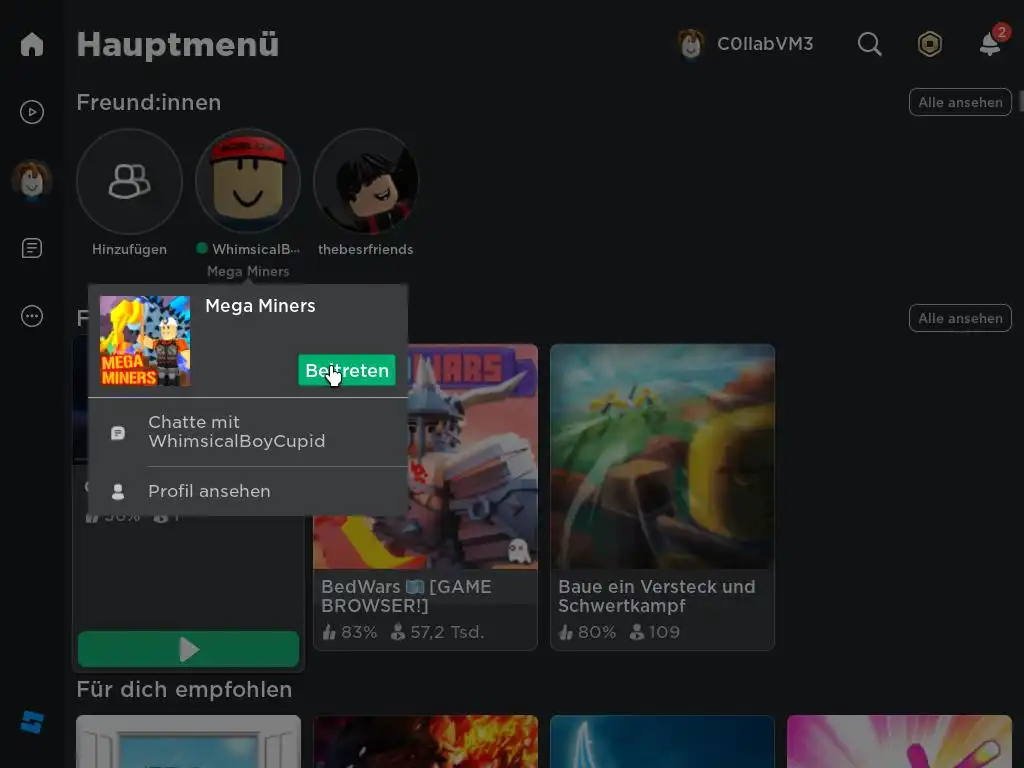This screenshot has height=768, width=1024.
Task: Open Baue ein Versteck und Schwertkampf card image
Action: pos(662,456)
